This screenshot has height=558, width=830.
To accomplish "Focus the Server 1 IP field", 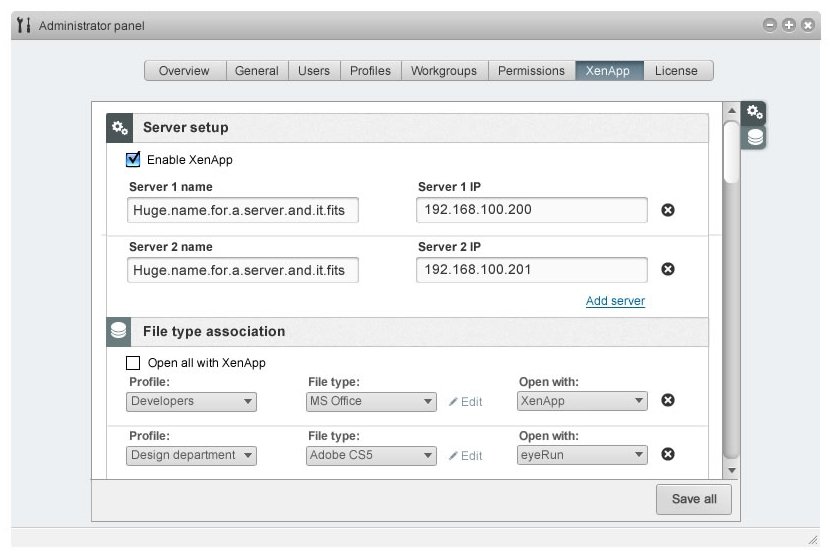I will coord(531,210).
